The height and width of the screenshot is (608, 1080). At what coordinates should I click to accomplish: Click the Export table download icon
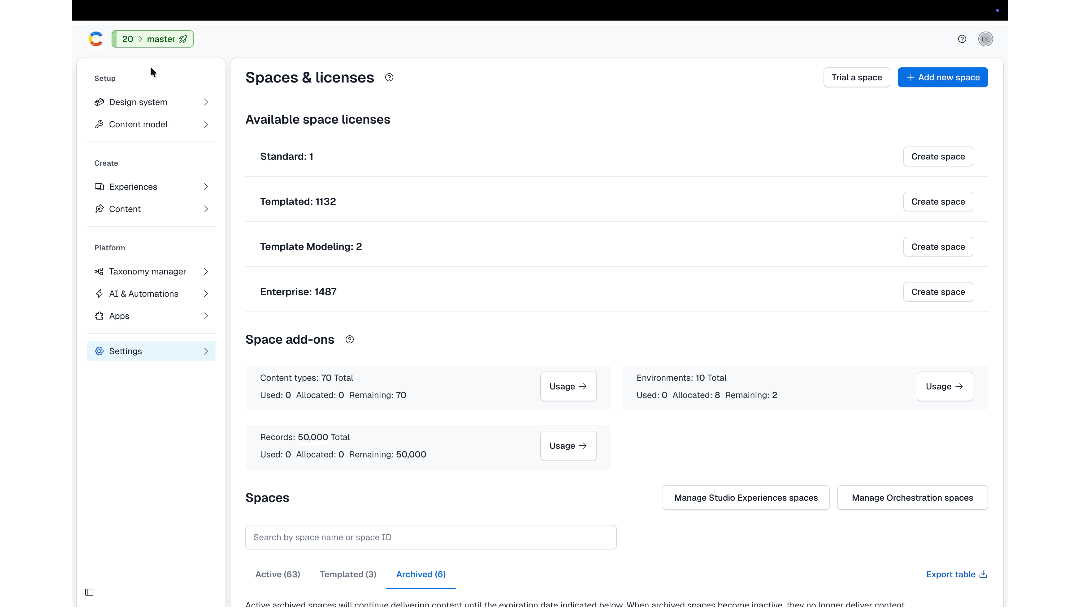point(984,574)
